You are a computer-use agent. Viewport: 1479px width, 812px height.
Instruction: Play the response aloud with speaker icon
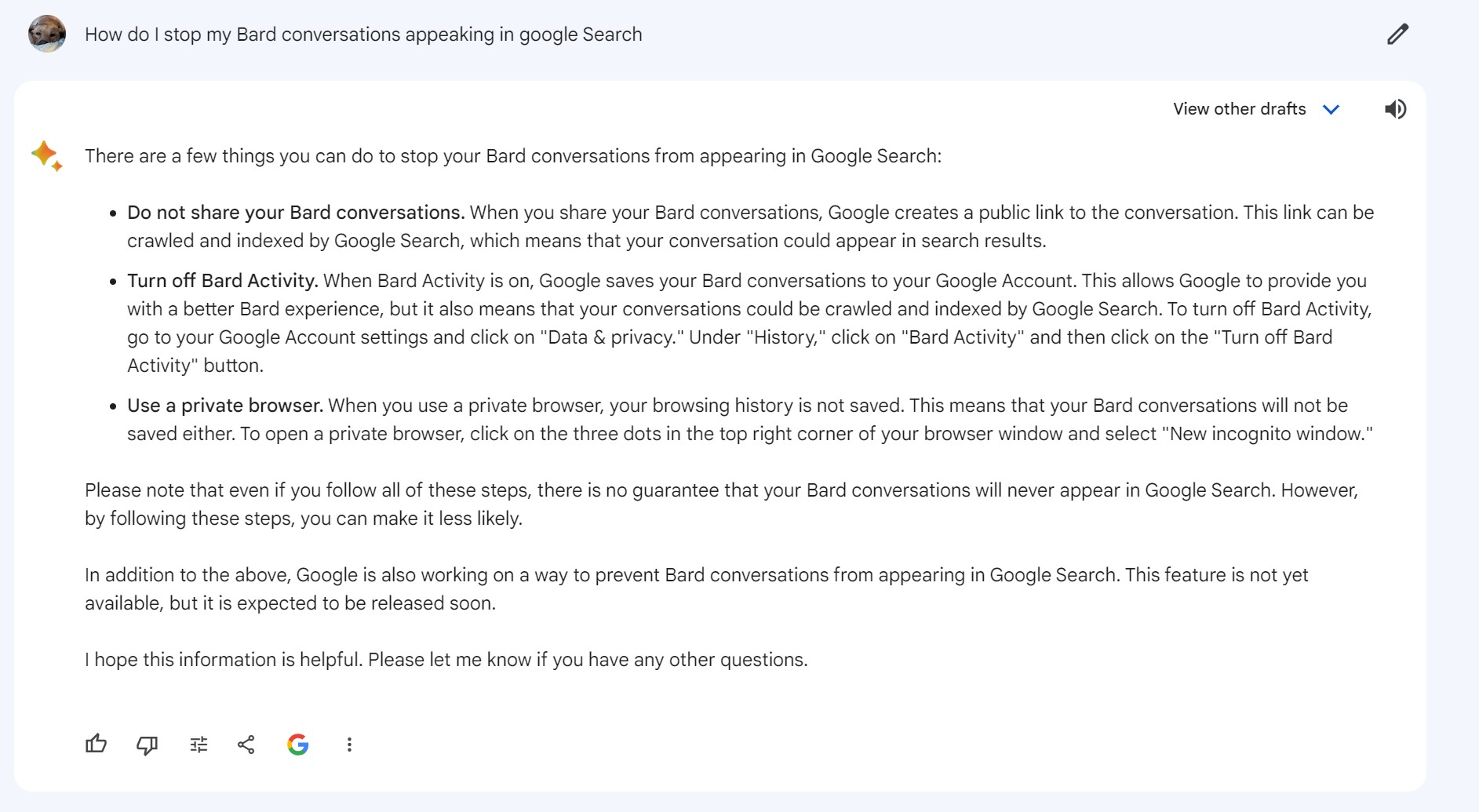click(x=1395, y=109)
